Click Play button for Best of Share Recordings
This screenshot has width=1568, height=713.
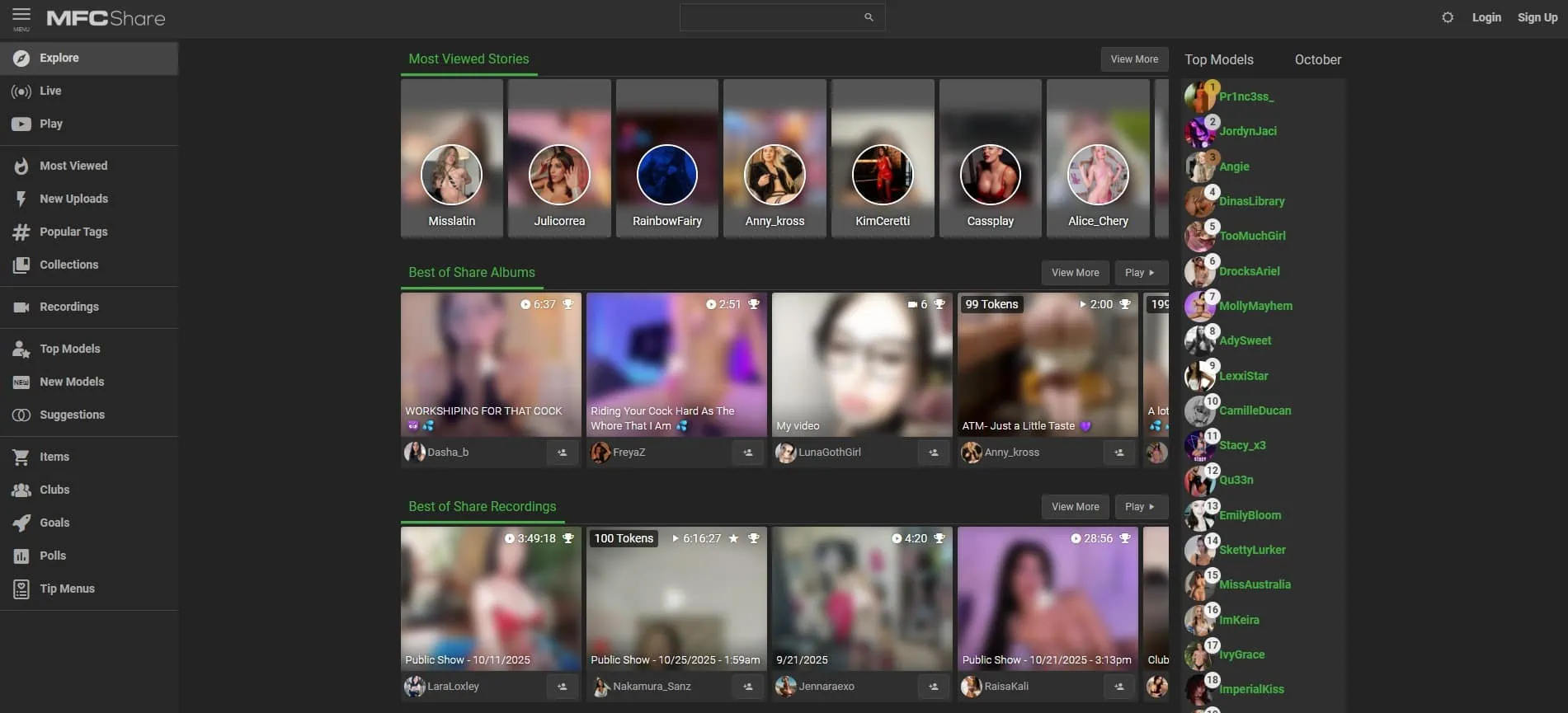click(x=1140, y=507)
